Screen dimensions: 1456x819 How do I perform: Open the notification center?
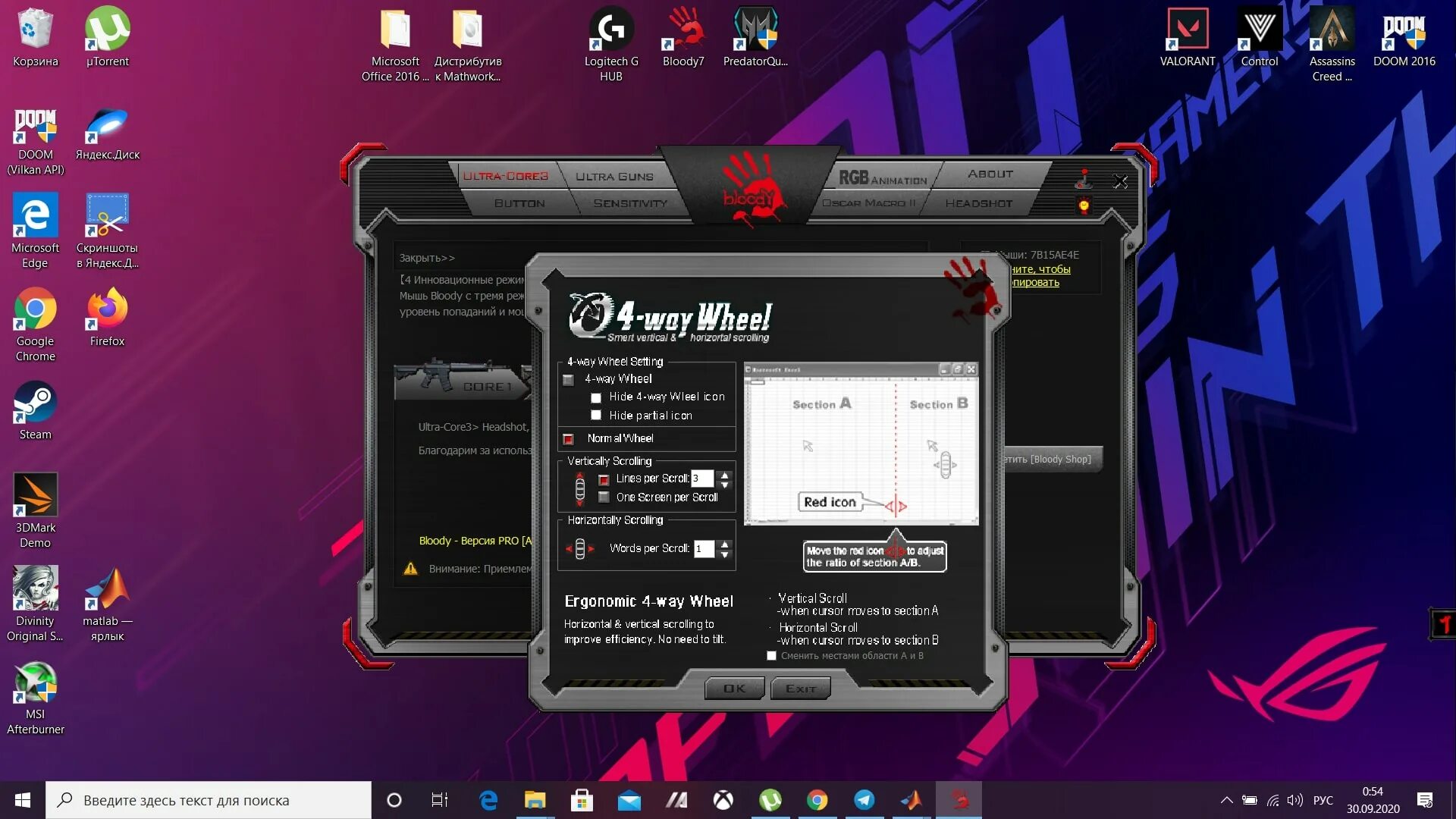pyautogui.click(x=1425, y=800)
